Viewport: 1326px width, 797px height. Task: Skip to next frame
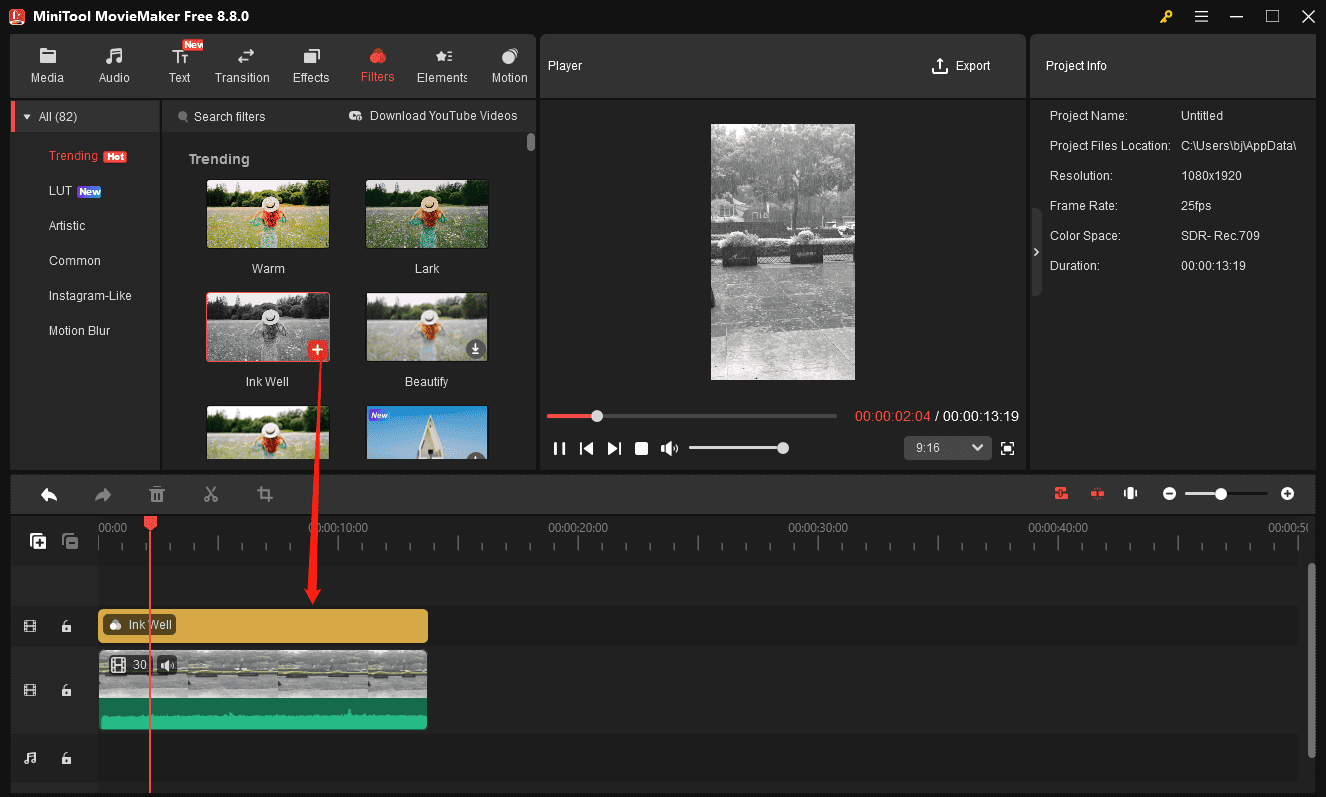614,448
